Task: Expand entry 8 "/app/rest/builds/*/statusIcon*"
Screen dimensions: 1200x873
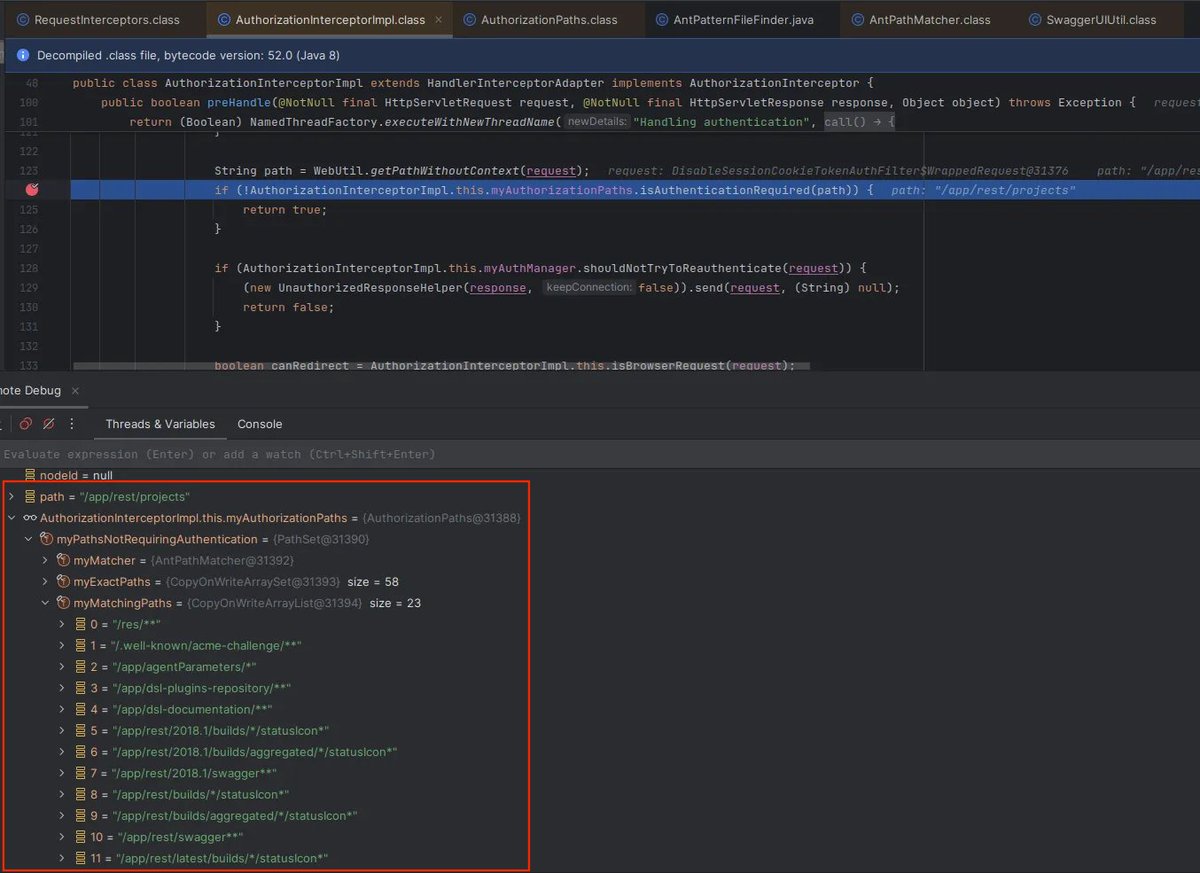Action: coord(63,794)
